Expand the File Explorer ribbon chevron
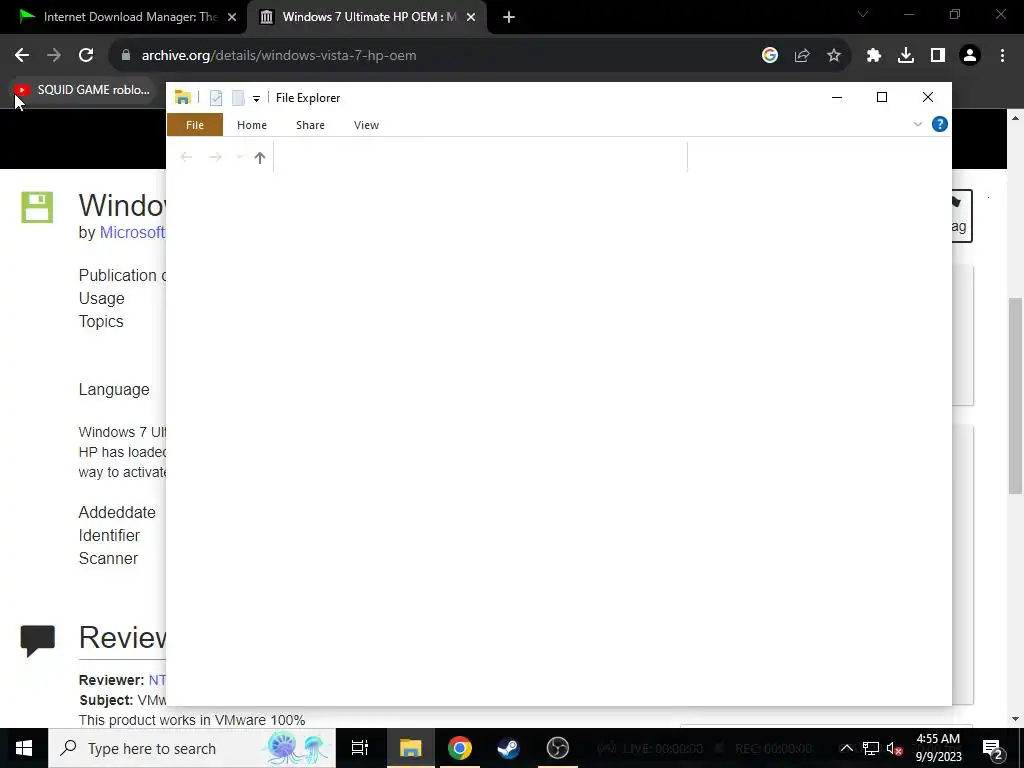The width and height of the screenshot is (1024, 768). click(918, 124)
